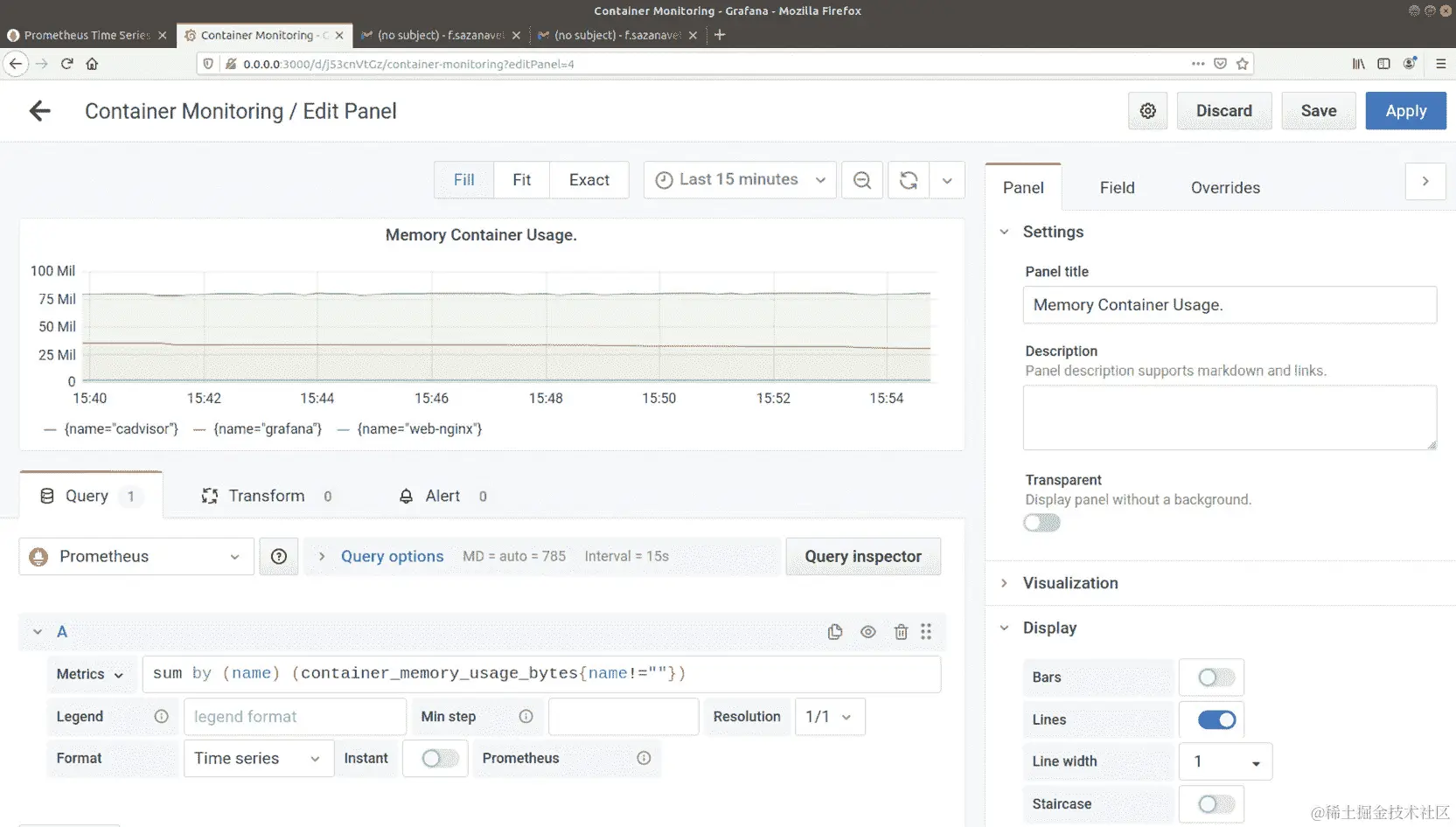Open the refresh interval dropdown

tap(947, 180)
